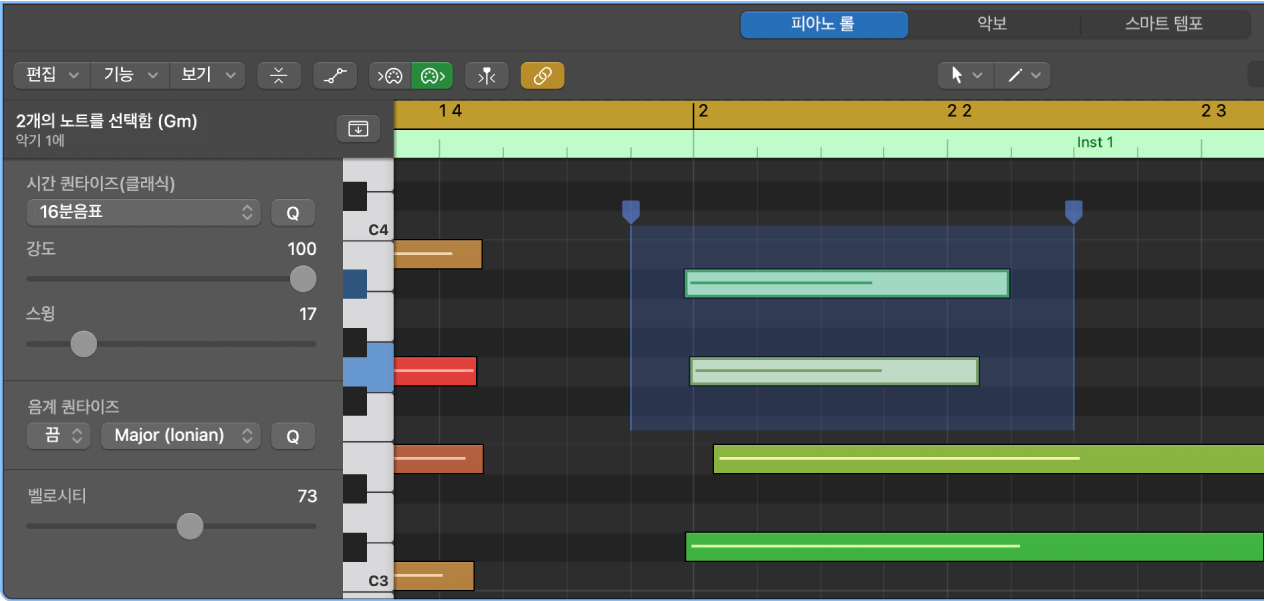Click the time quantize Q button
This screenshot has width=1266, height=601.
(x=293, y=212)
